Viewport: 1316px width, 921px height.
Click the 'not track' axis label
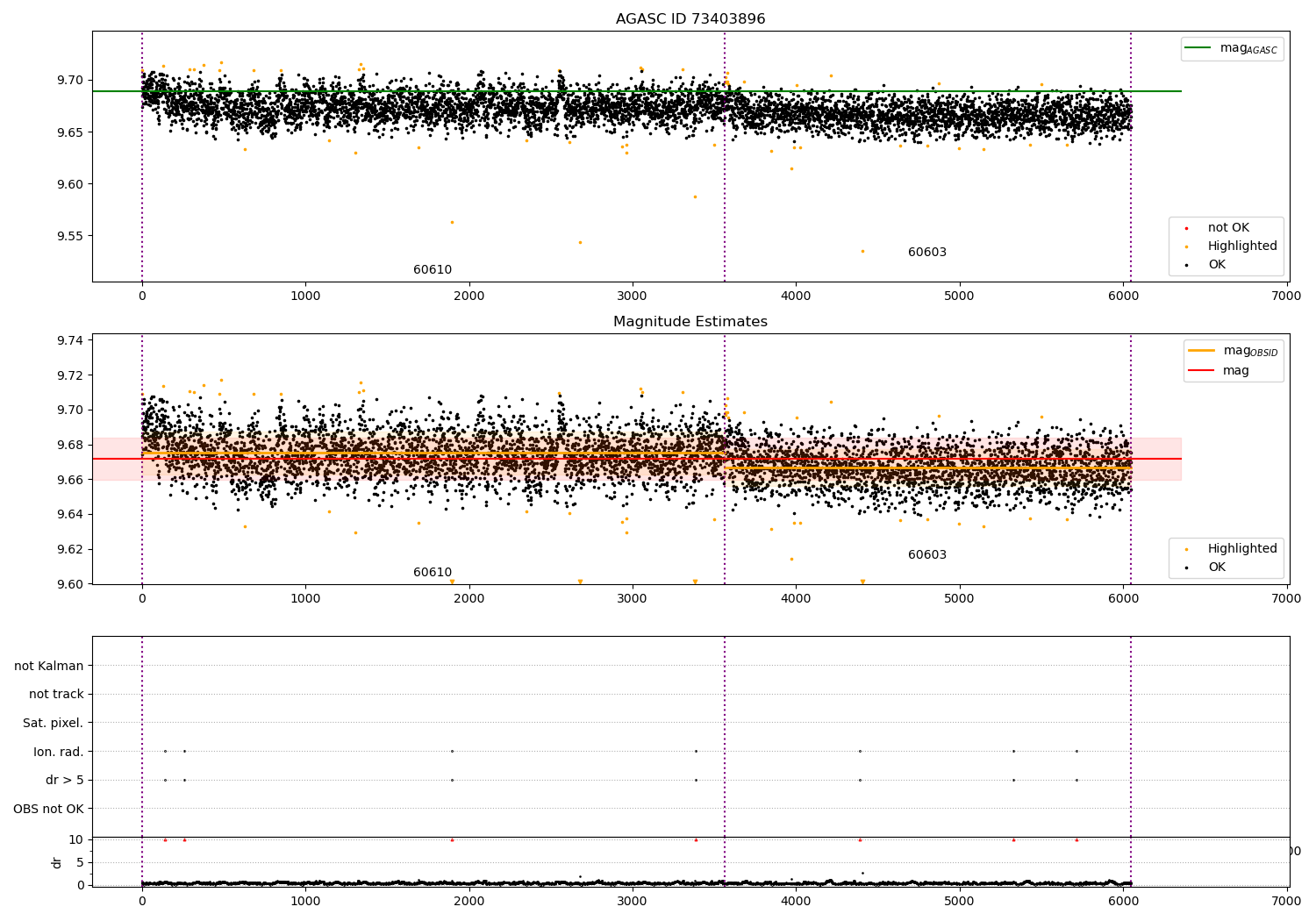click(56, 694)
